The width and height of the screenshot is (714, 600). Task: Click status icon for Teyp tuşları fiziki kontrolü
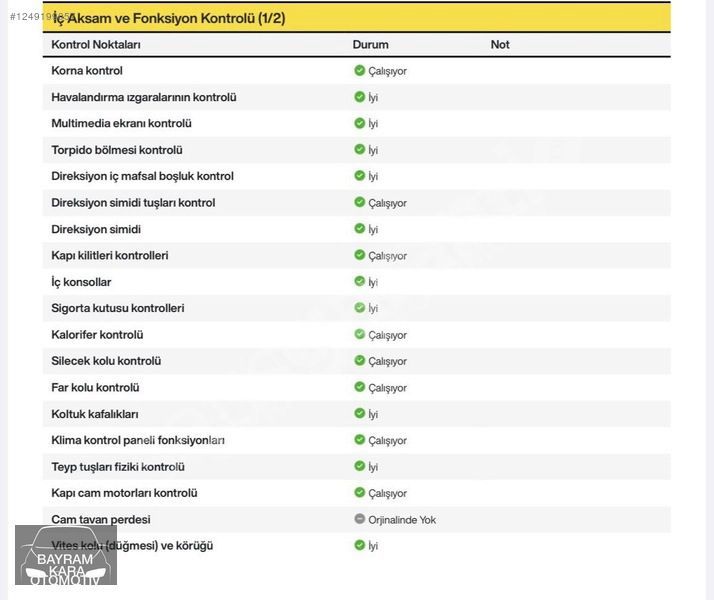click(x=360, y=466)
